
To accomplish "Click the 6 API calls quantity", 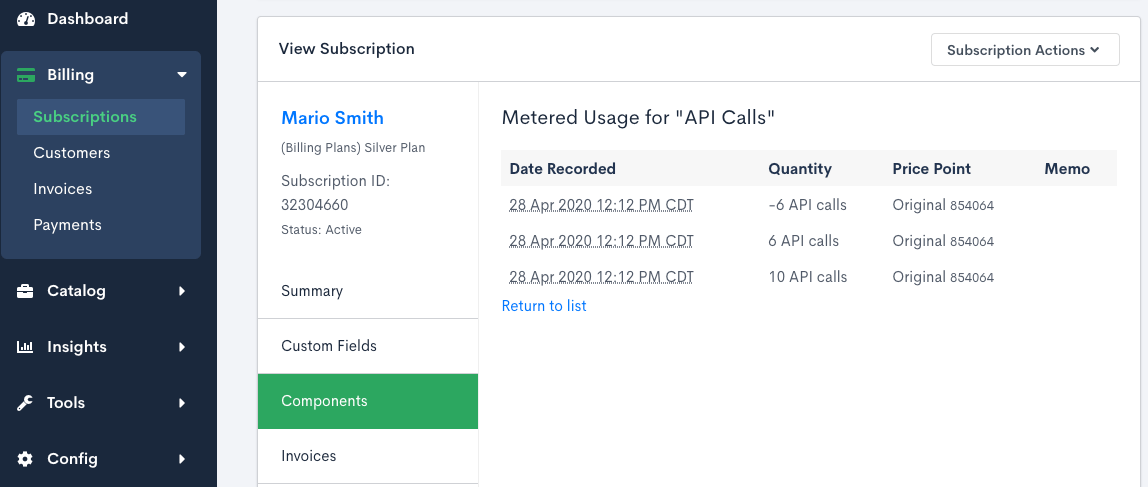I will tap(804, 242).
